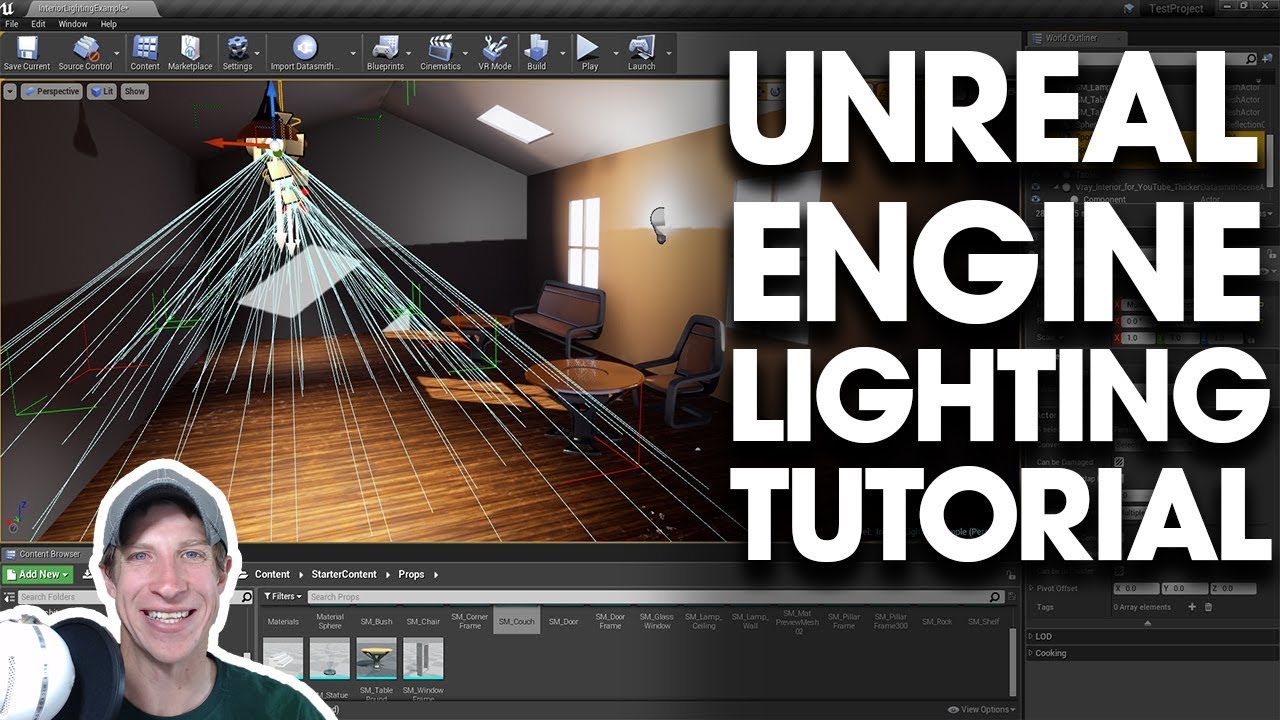The height and width of the screenshot is (720, 1280).
Task: Click sources panel toggle icon beside Search Folders
Action: (9, 597)
